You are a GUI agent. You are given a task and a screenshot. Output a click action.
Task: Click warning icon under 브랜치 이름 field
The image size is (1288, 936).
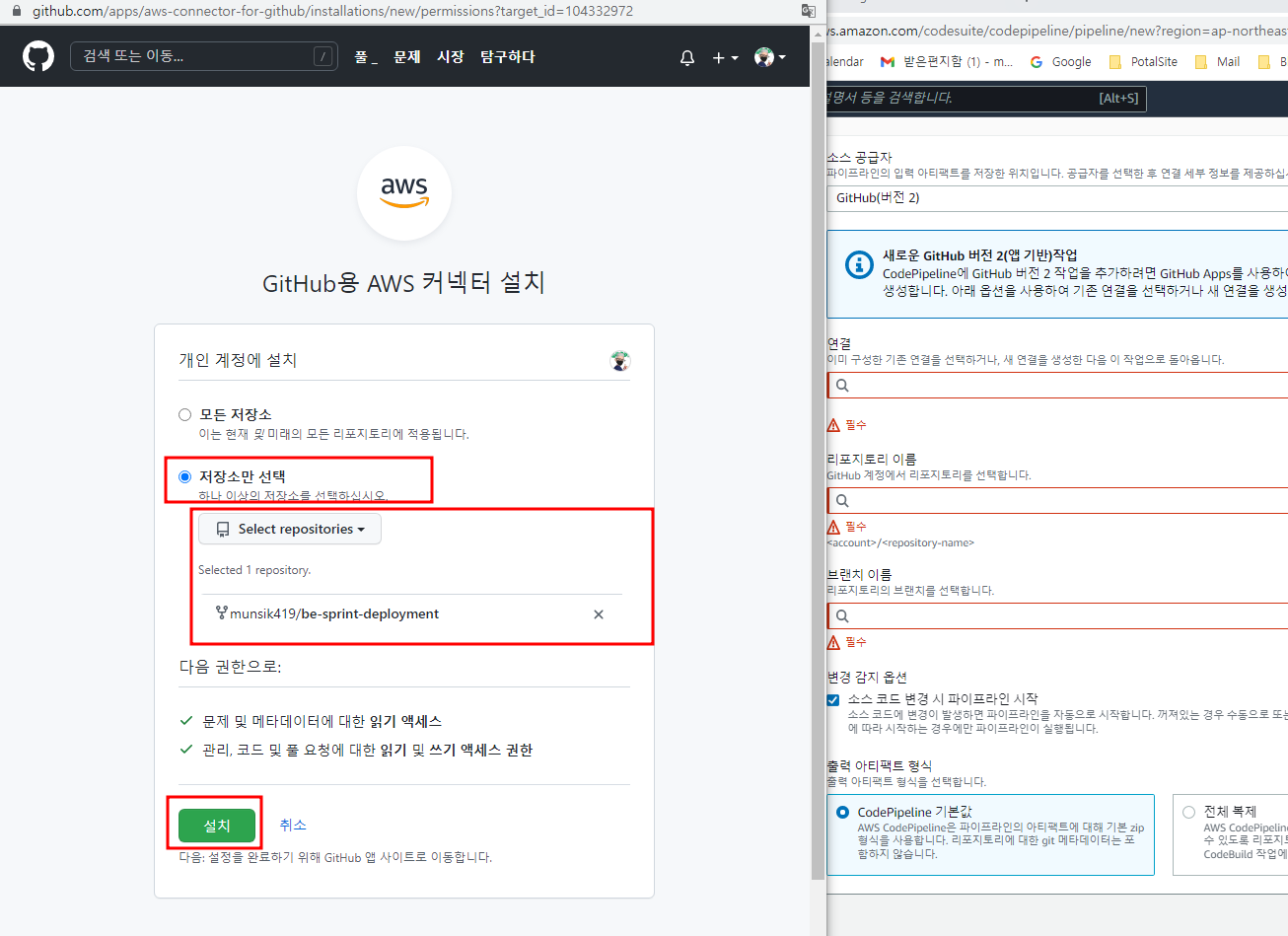point(833,642)
